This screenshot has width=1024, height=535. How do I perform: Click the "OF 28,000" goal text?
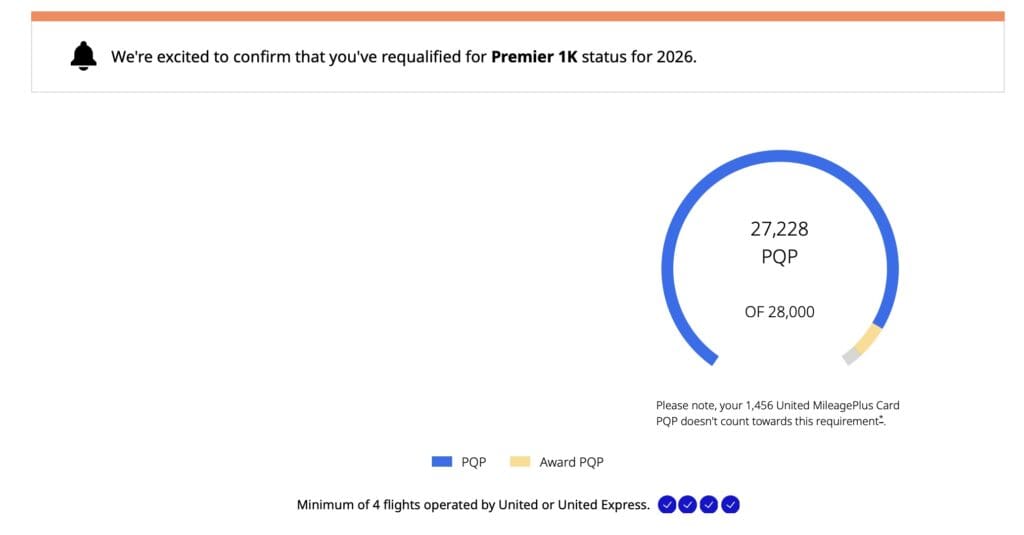779,312
